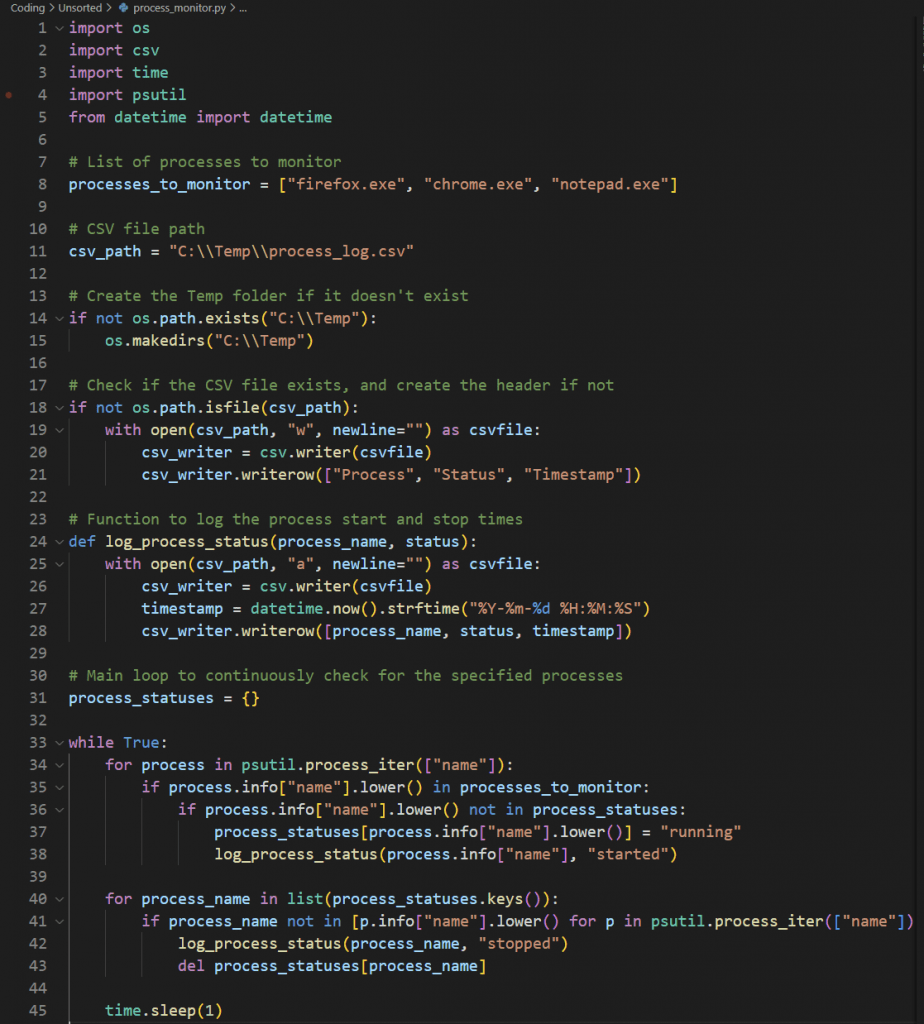
Task: Click the "running" string on line 37
Action: click(701, 832)
